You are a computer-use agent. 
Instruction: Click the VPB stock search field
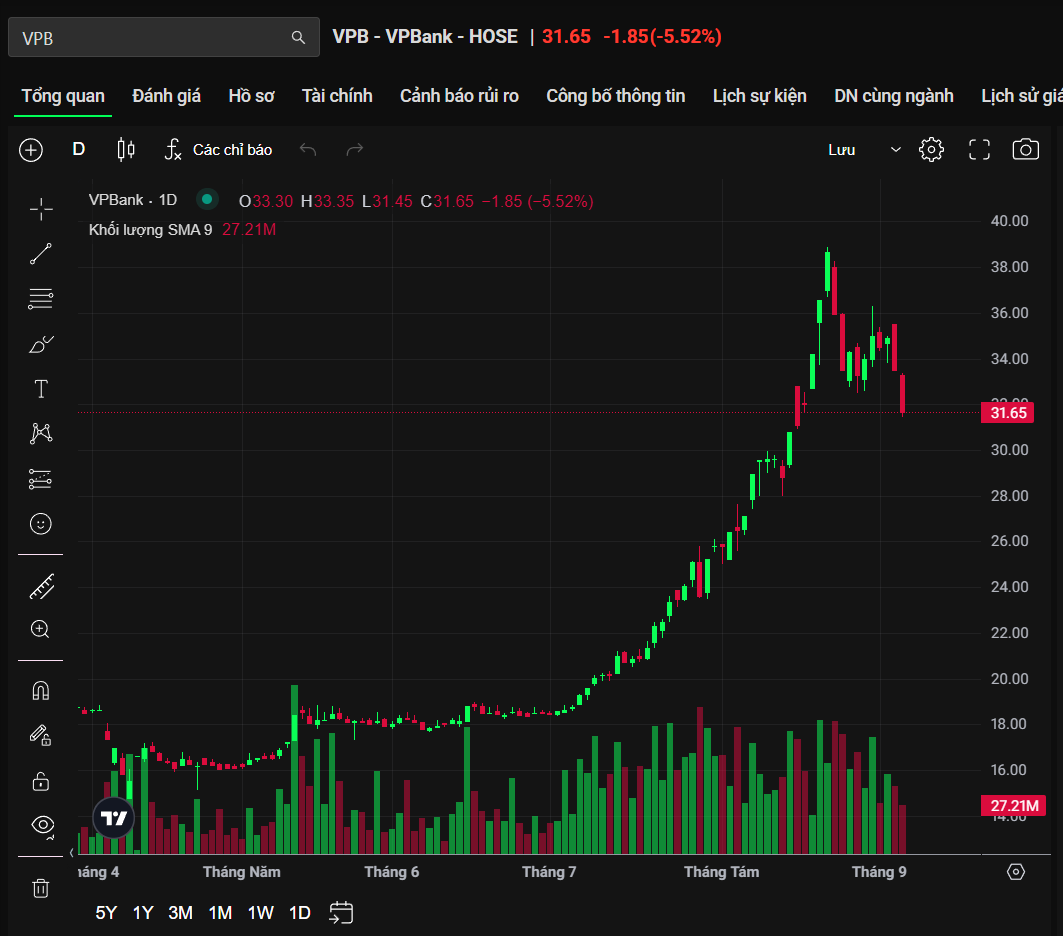pos(163,37)
